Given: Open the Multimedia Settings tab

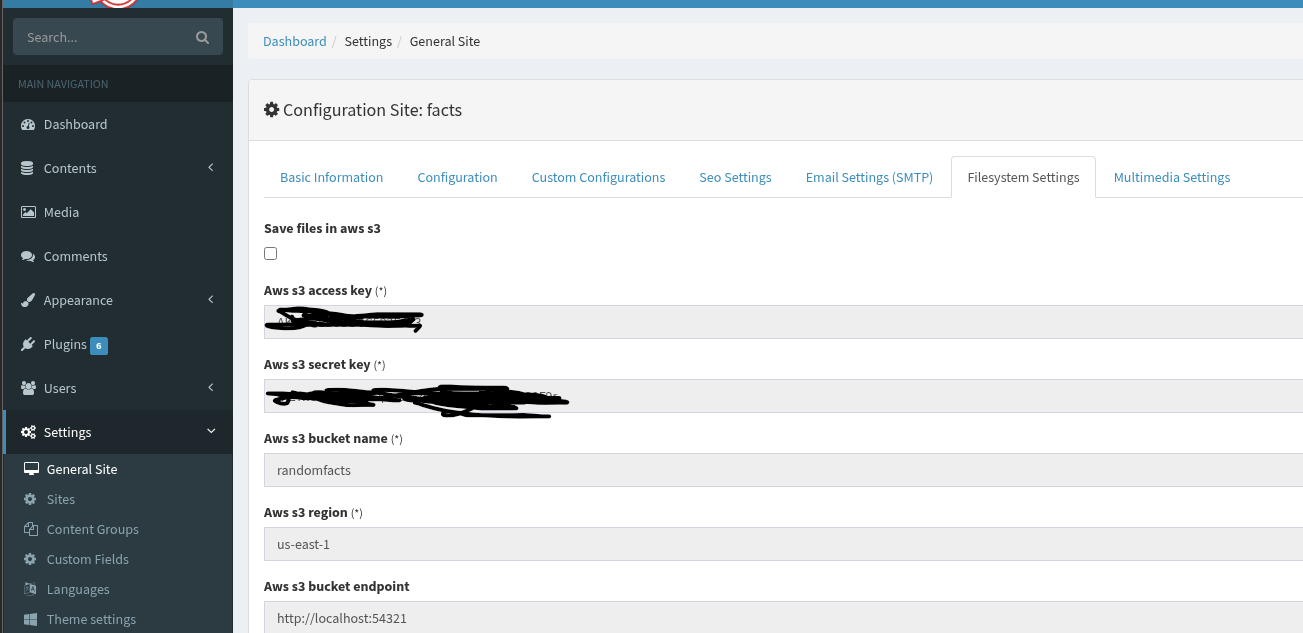Looking at the screenshot, I should click(1171, 178).
